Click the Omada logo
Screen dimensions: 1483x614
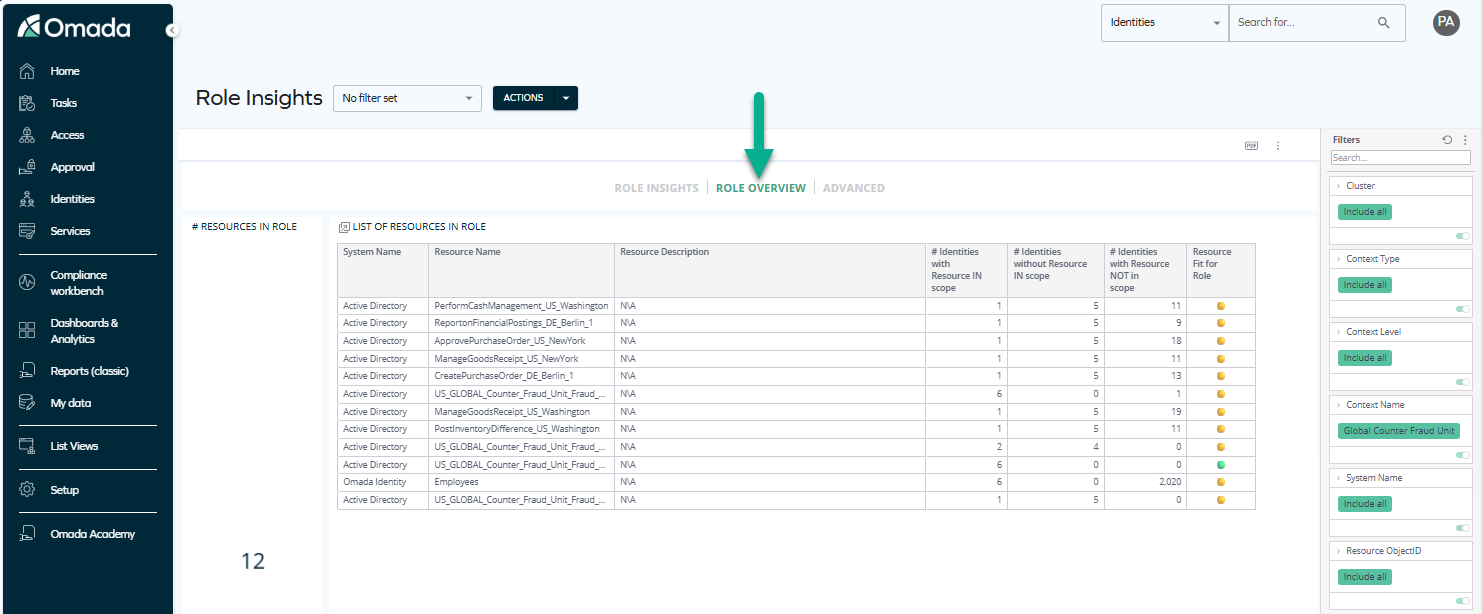click(x=74, y=27)
